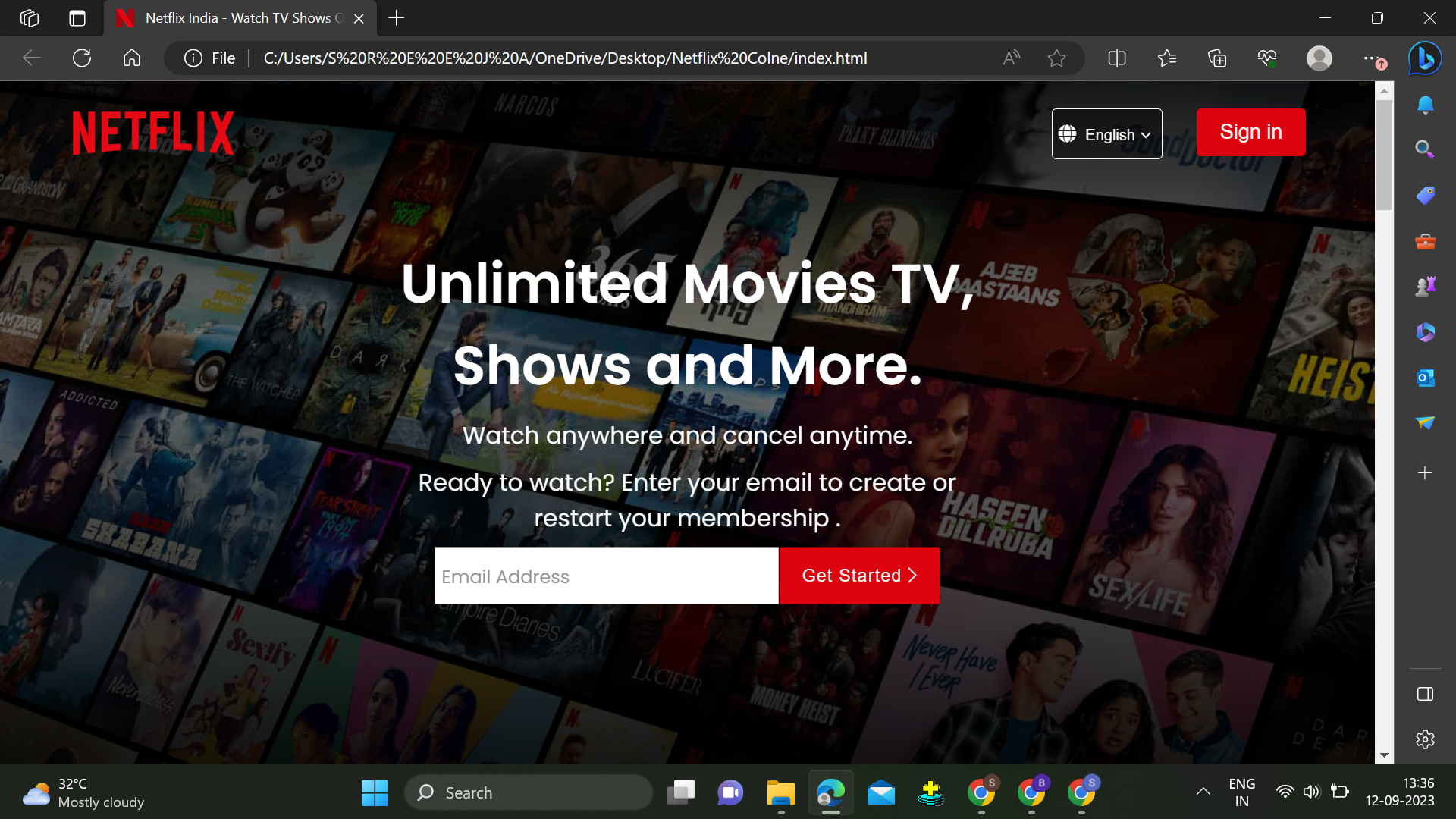The height and width of the screenshot is (819, 1456).
Task: Expand the hidden taskbar icons arrow
Action: point(1203,792)
